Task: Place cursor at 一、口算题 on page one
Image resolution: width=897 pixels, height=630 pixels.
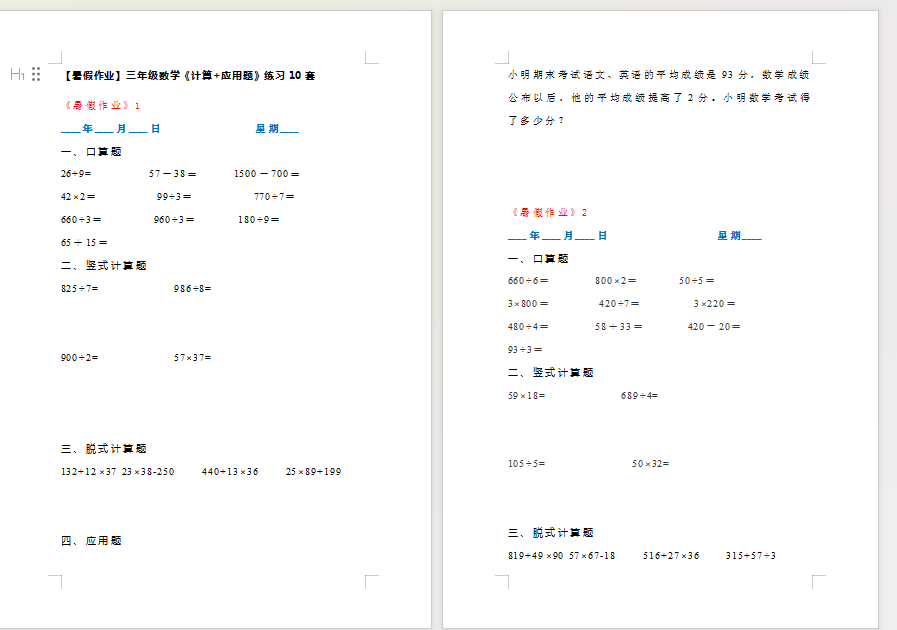Action: 92,152
